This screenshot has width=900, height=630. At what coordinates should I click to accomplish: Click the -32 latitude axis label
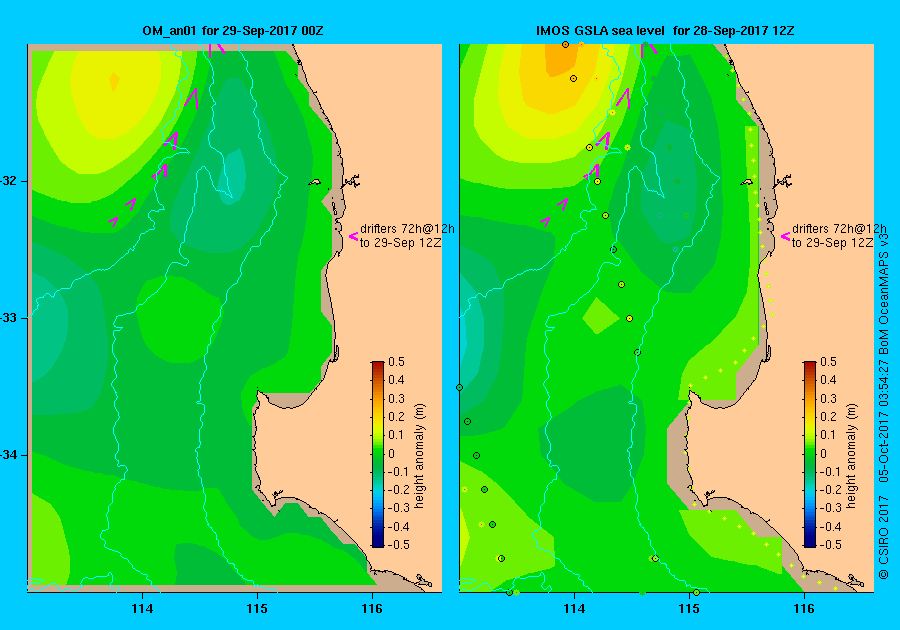coord(10,181)
